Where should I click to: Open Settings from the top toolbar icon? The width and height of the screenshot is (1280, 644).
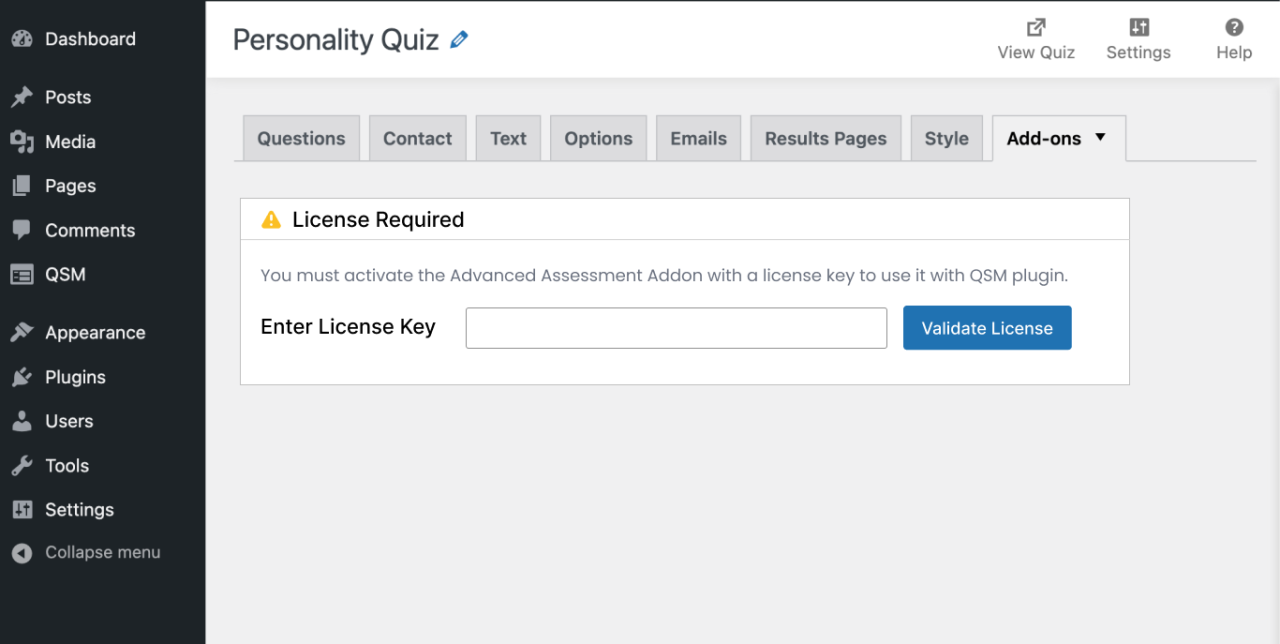pyautogui.click(x=1138, y=27)
